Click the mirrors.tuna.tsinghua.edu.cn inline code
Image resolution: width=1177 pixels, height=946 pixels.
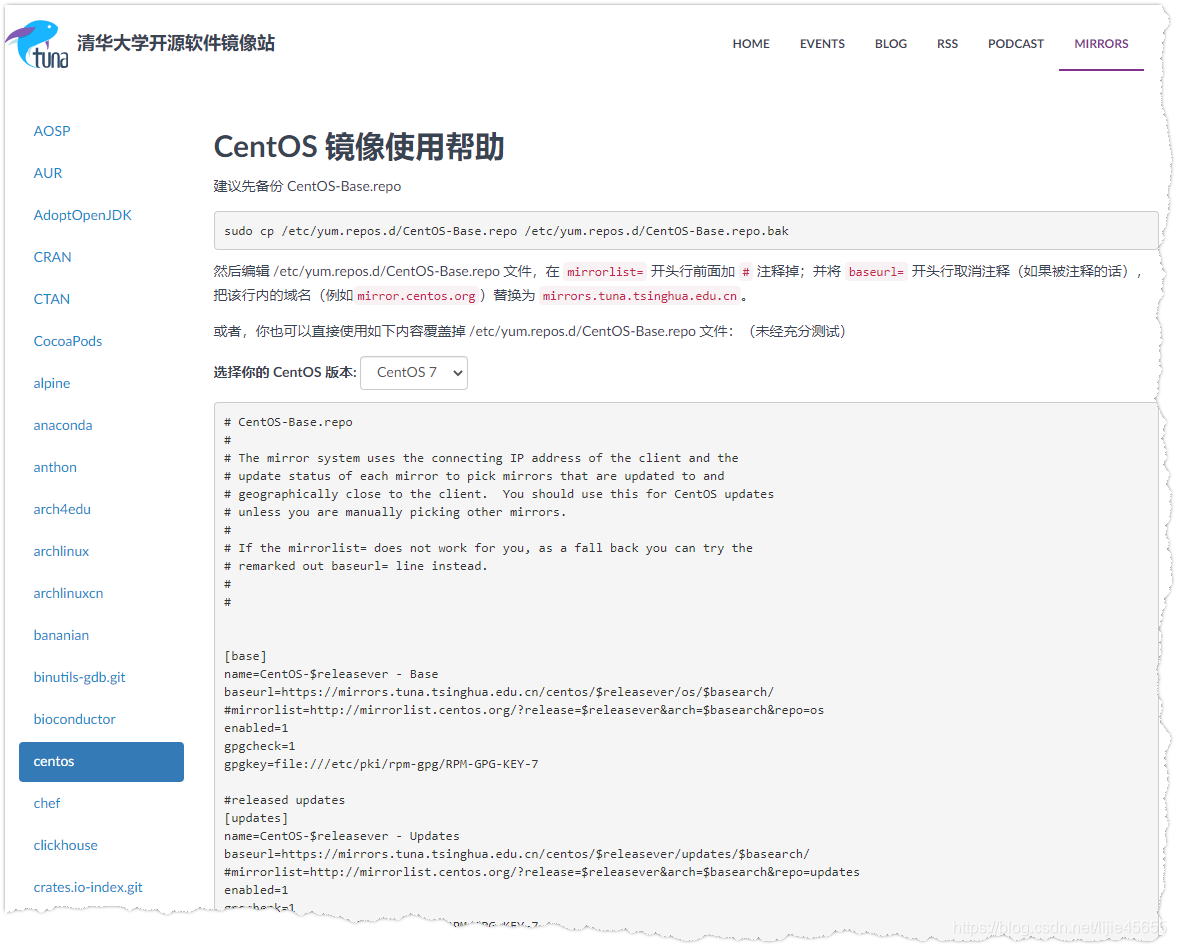coord(640,296)
